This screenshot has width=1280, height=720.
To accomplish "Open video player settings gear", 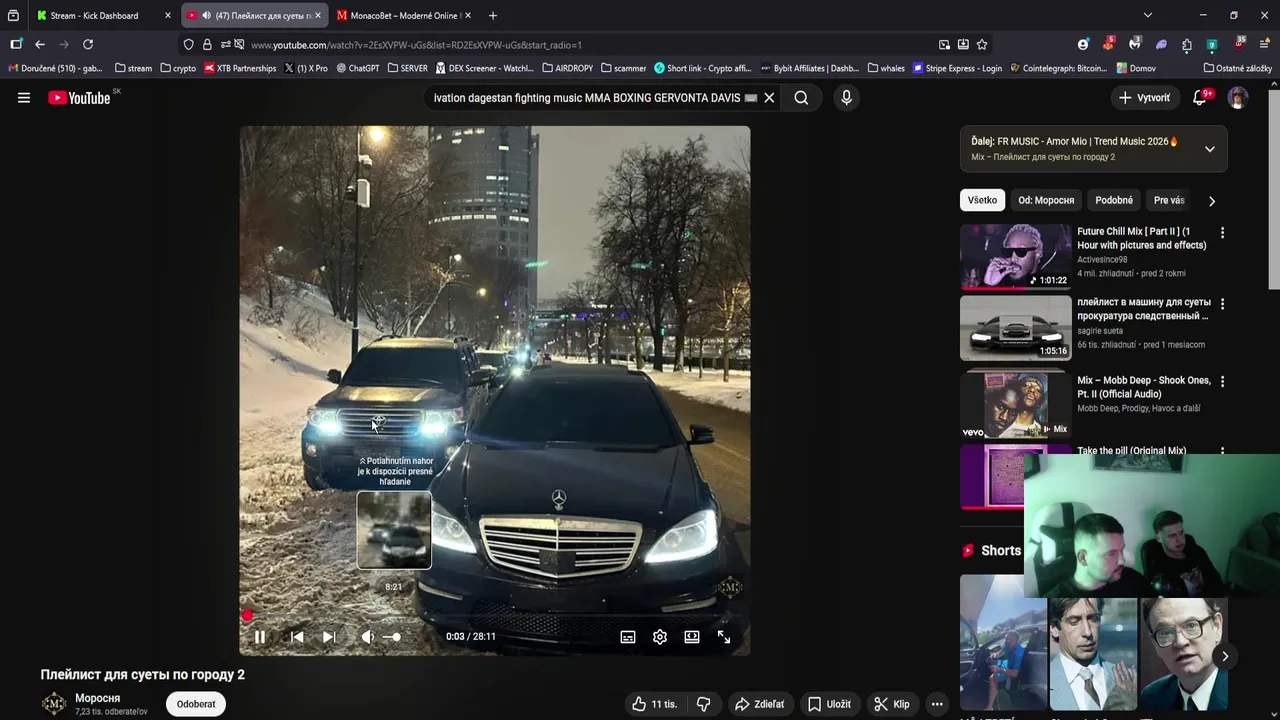I will tap(660, 637).
